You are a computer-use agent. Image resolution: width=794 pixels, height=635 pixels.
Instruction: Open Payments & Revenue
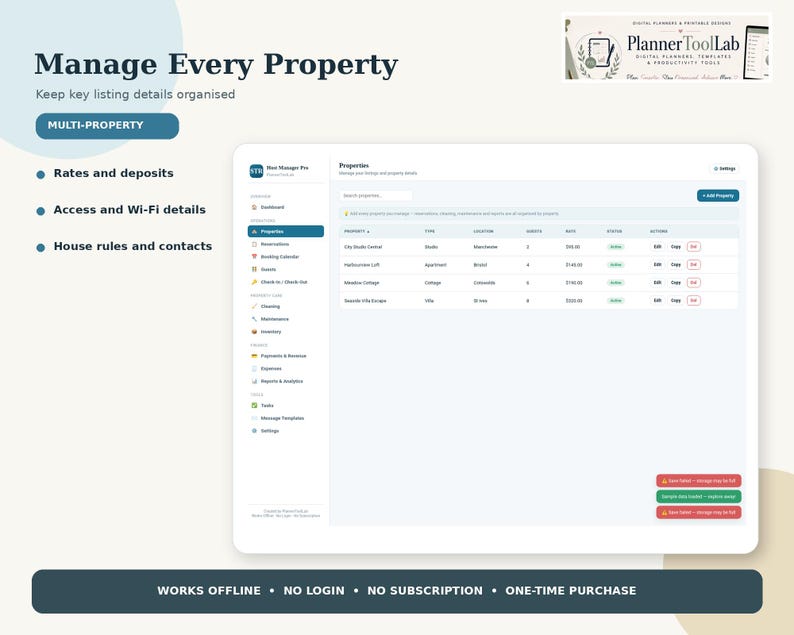click(x=286, y=356)
